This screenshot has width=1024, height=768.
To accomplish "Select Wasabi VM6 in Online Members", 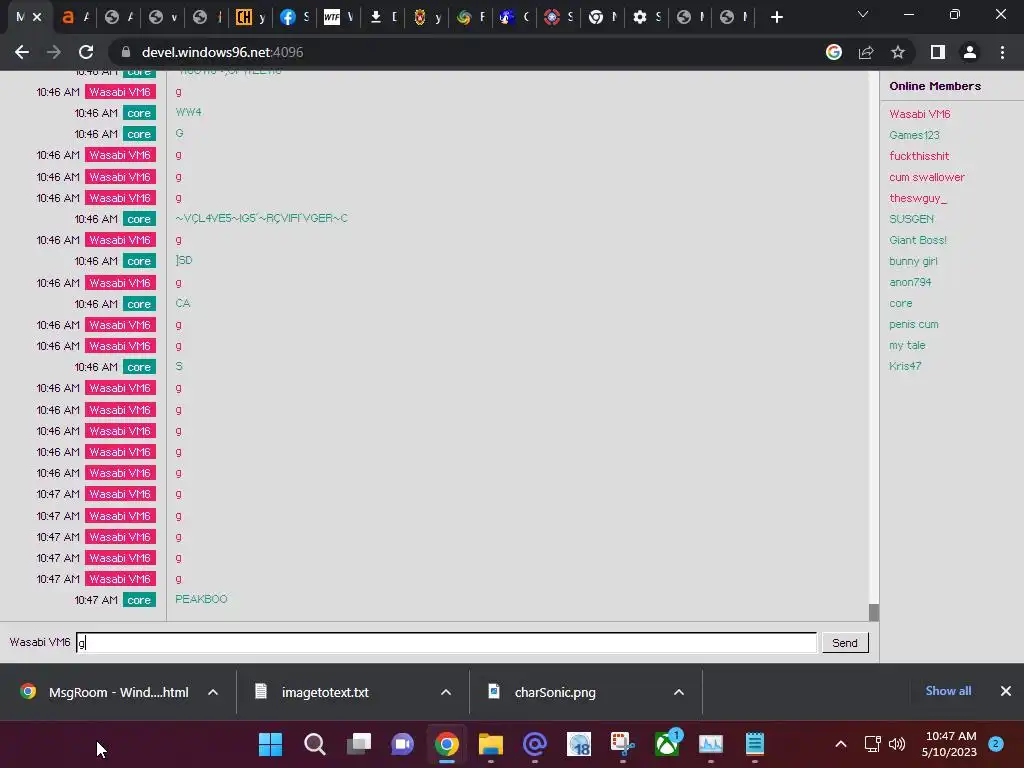I will (920, 114).
